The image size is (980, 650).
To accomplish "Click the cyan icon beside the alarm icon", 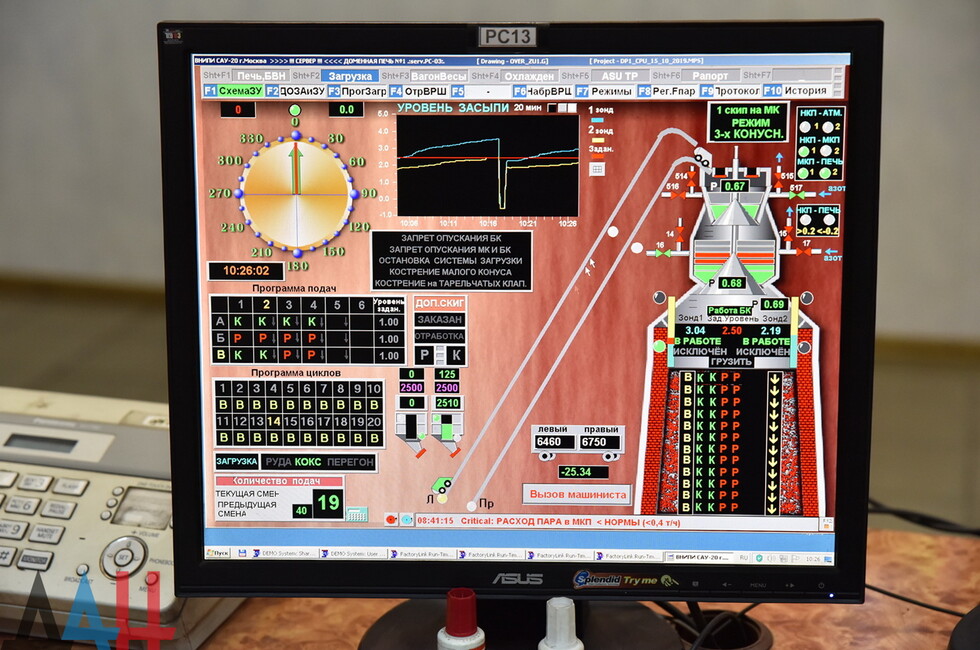I will point(406,520).
